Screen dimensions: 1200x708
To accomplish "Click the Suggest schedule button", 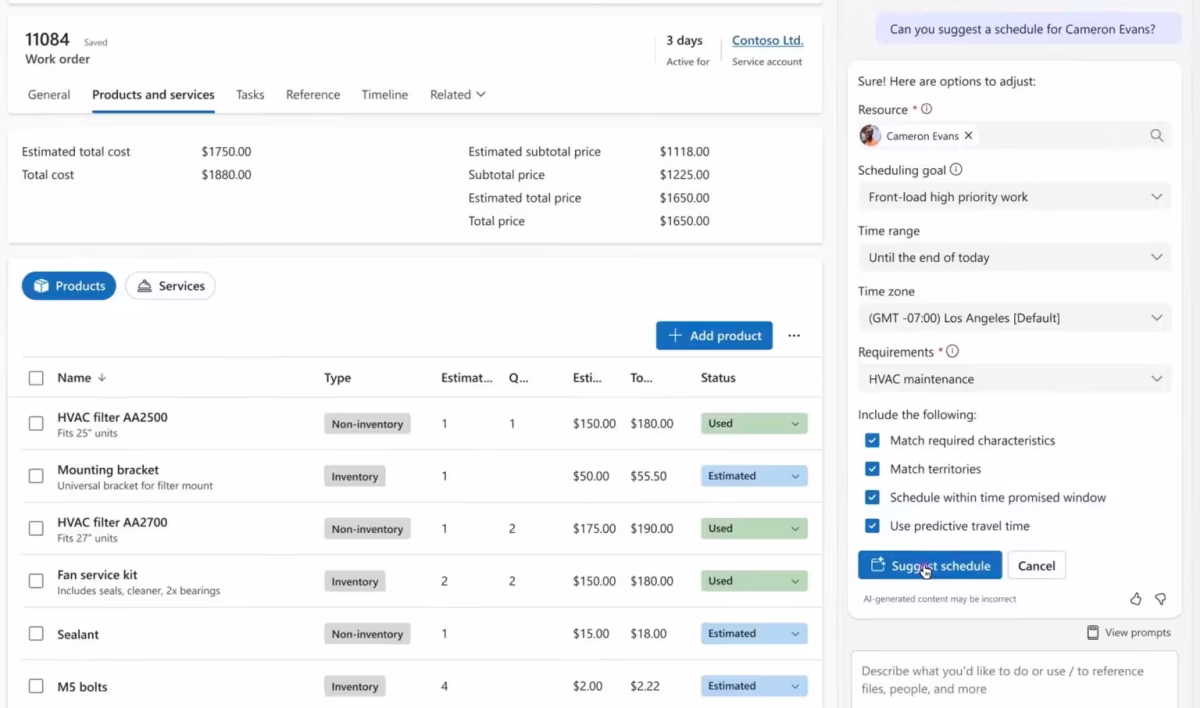I will click(x=930, y=566).
